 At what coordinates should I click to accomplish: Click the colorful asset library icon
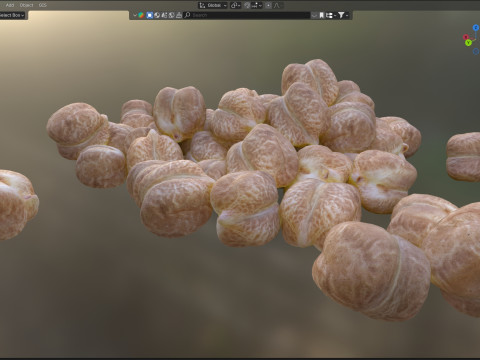pos(141,15)
